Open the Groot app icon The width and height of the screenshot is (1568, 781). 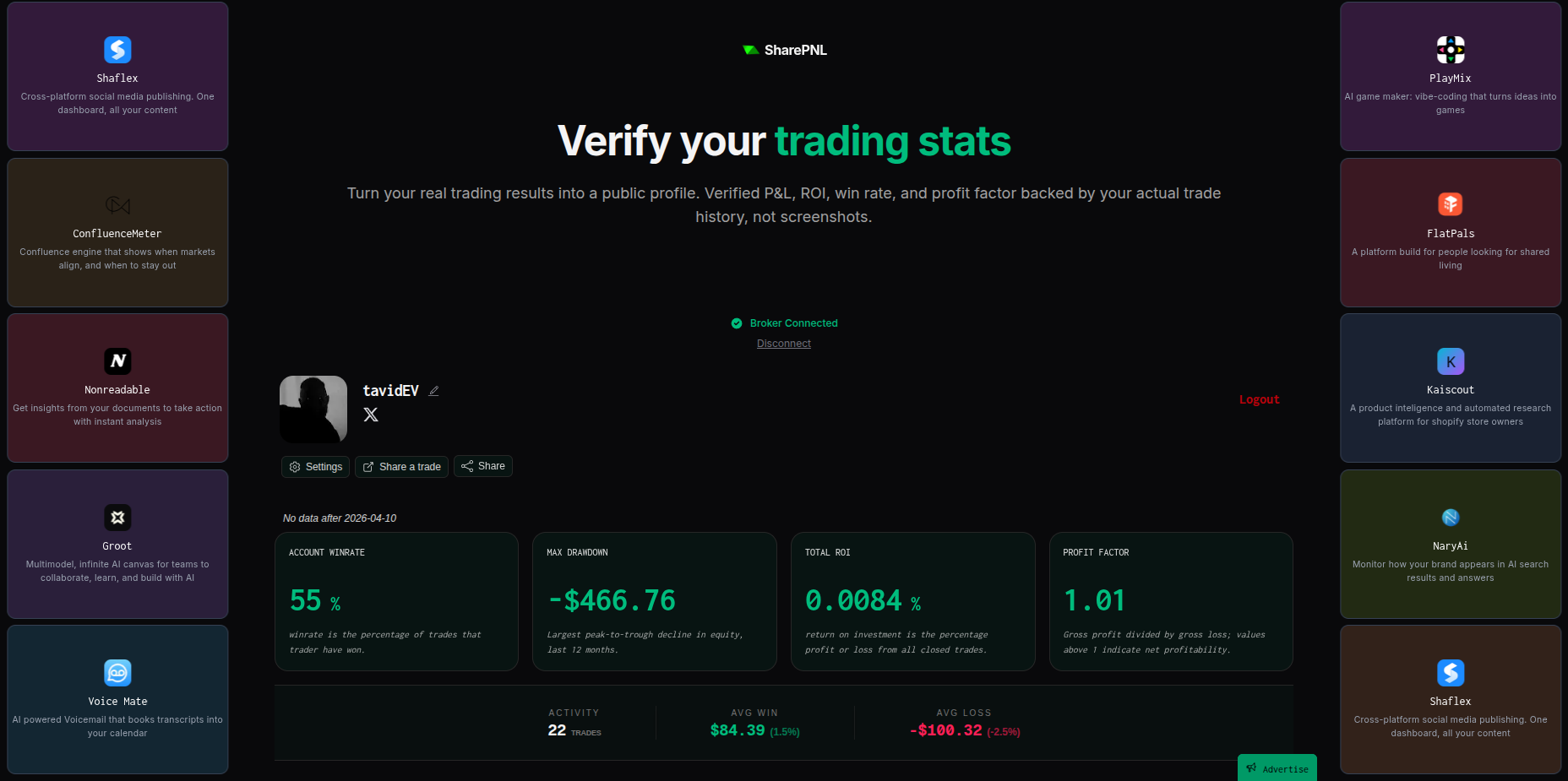pos(117,518)
